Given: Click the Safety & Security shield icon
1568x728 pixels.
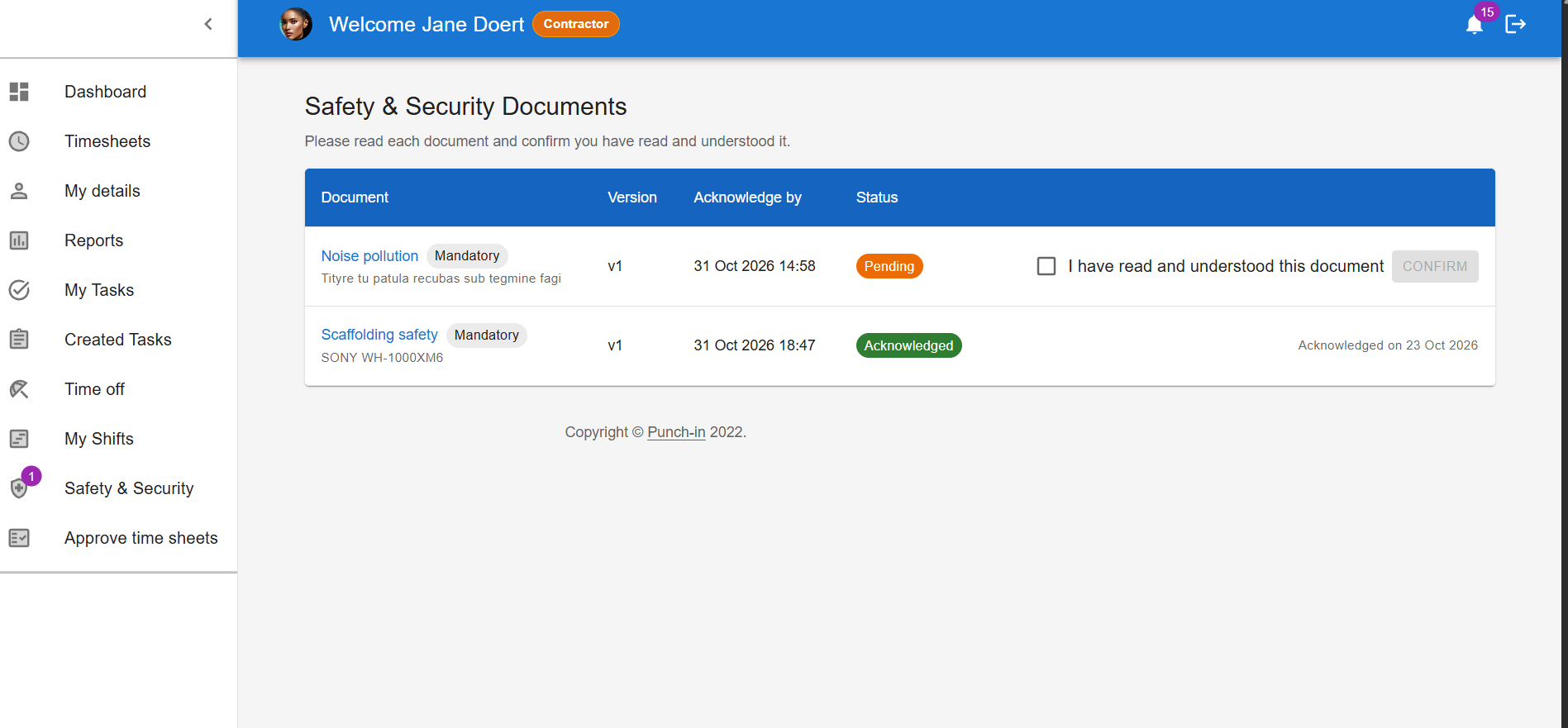Looking at the screenshot, I should click(x=19, y=488).
